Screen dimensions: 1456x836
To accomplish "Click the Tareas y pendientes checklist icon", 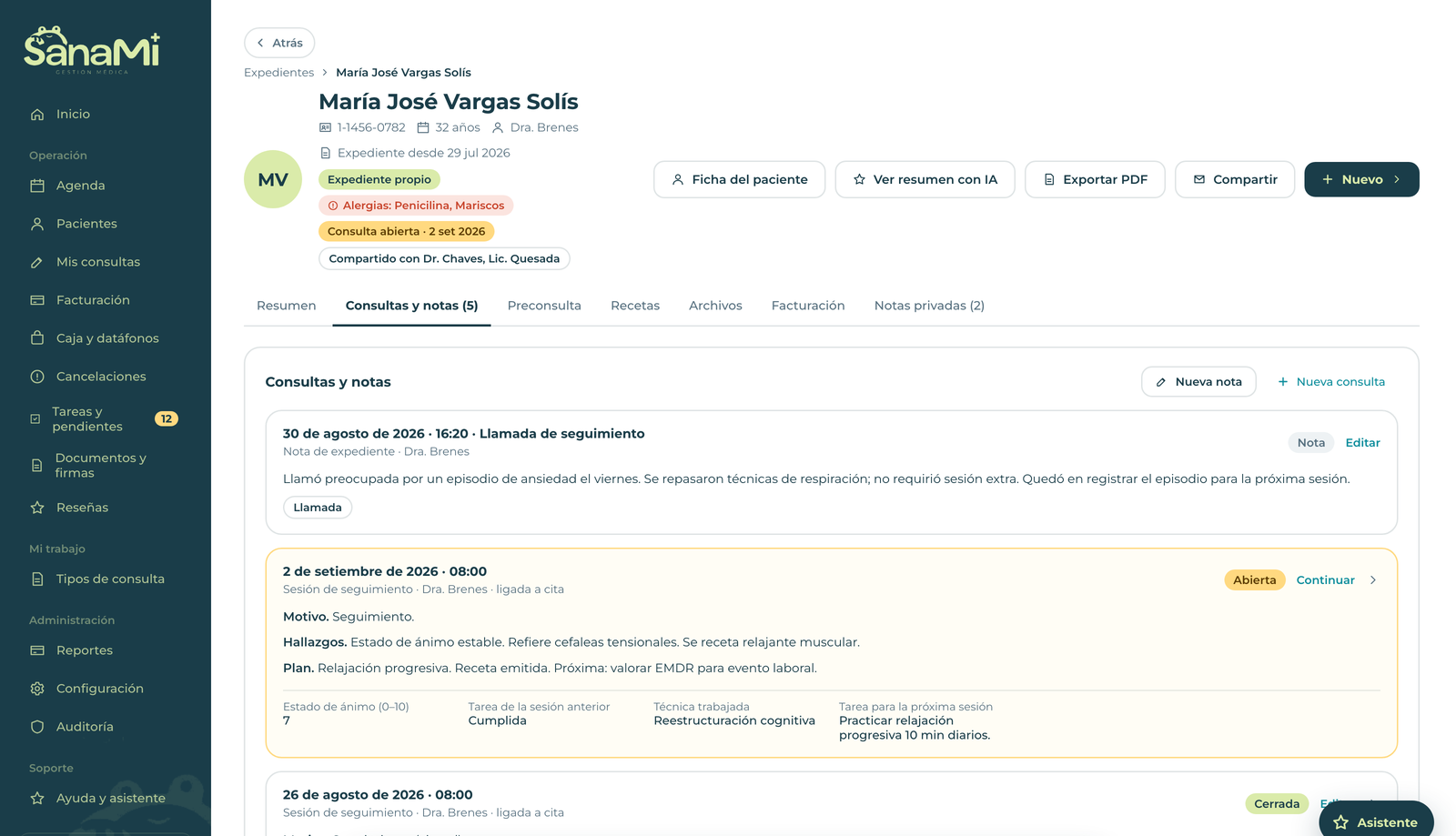I will pyautogui.click(x=35, y=419).
